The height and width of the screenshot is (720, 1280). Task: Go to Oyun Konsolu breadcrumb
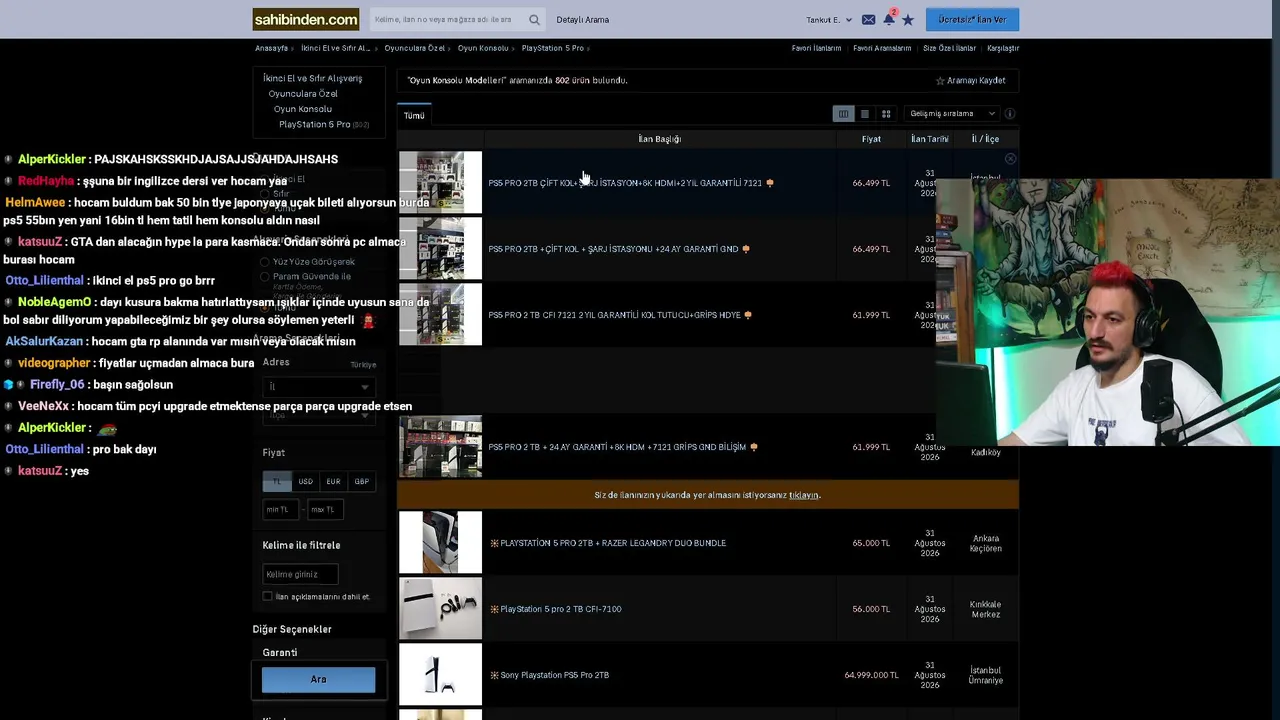click(483, 48)
